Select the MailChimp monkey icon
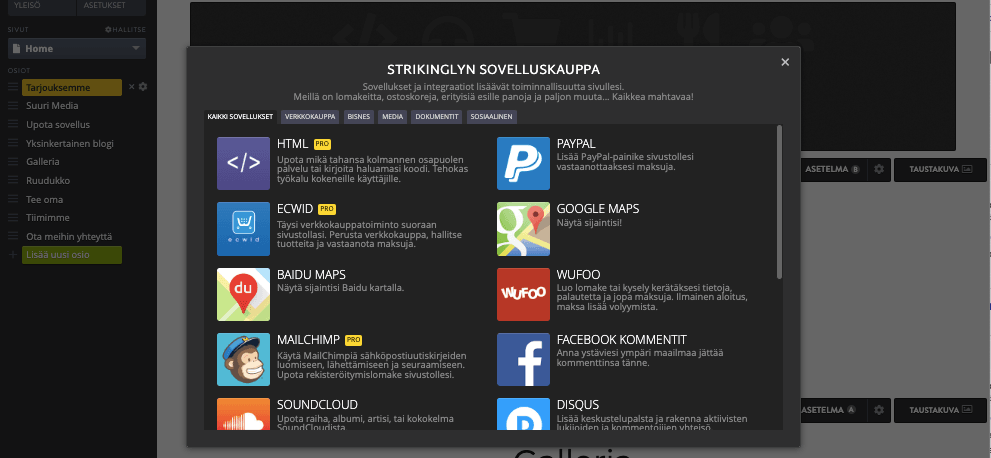Viewport: 991px width, 458px height. click(243, 359)
